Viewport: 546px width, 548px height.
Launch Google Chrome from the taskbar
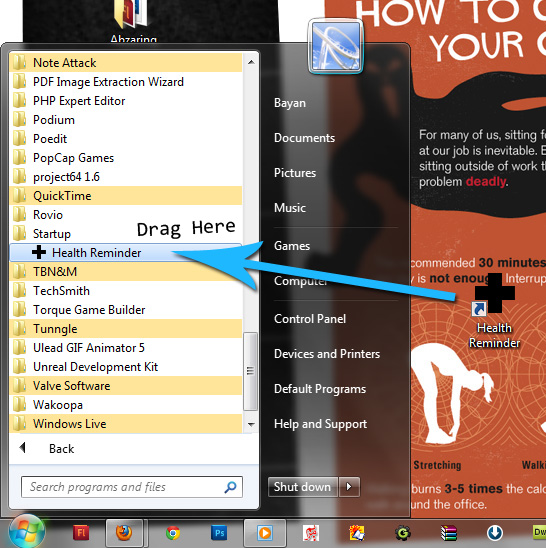click(173, 533)
